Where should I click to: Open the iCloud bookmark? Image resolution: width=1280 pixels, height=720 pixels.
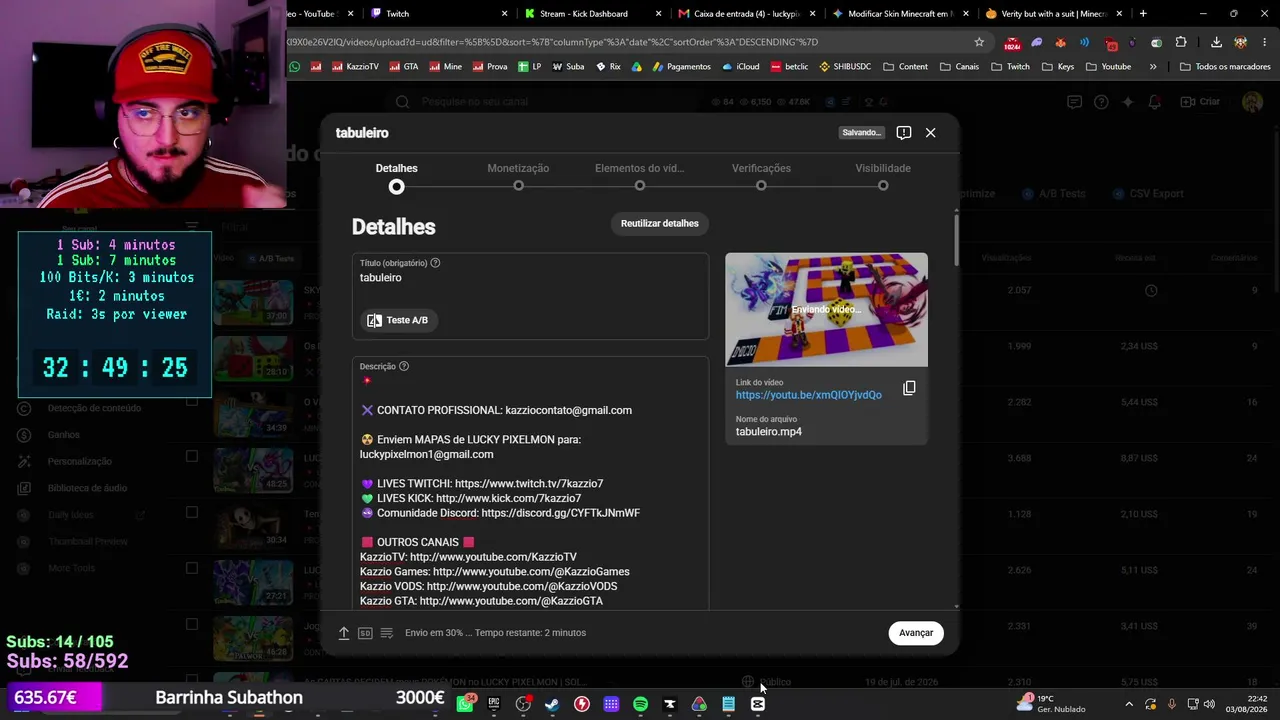click(740, 67)
